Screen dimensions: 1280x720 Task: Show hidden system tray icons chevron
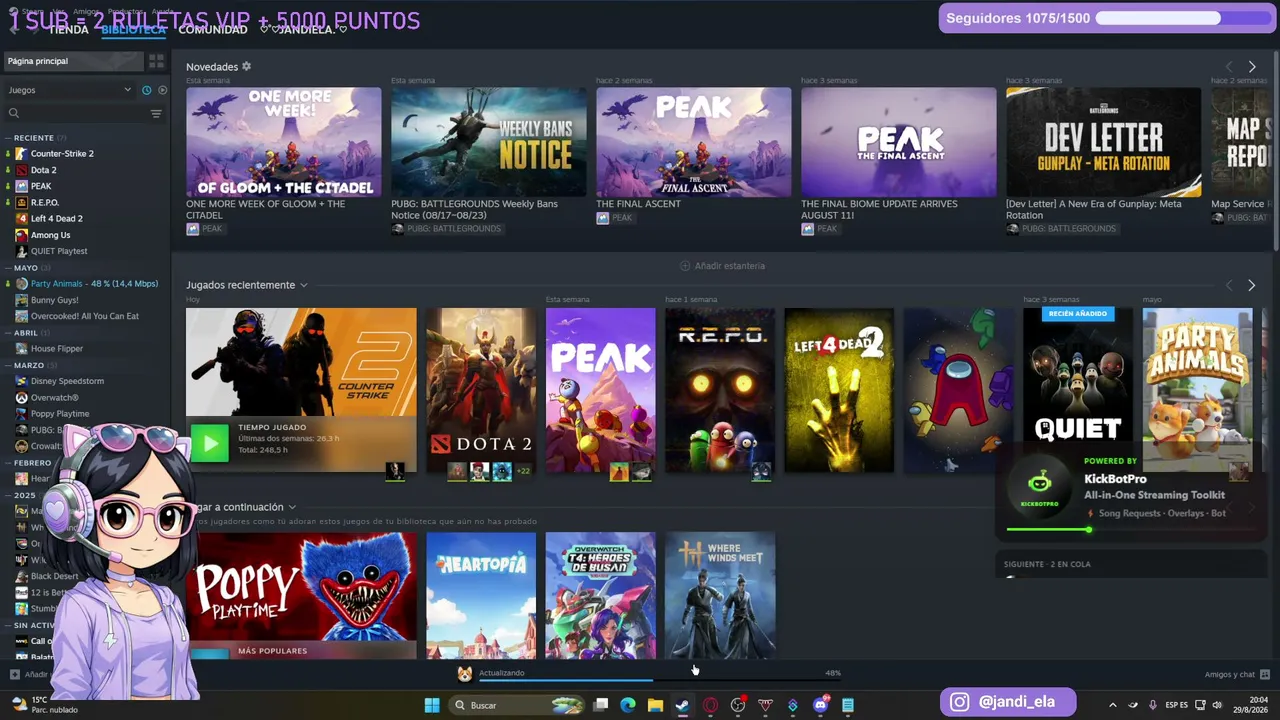tap(1112, 705)
